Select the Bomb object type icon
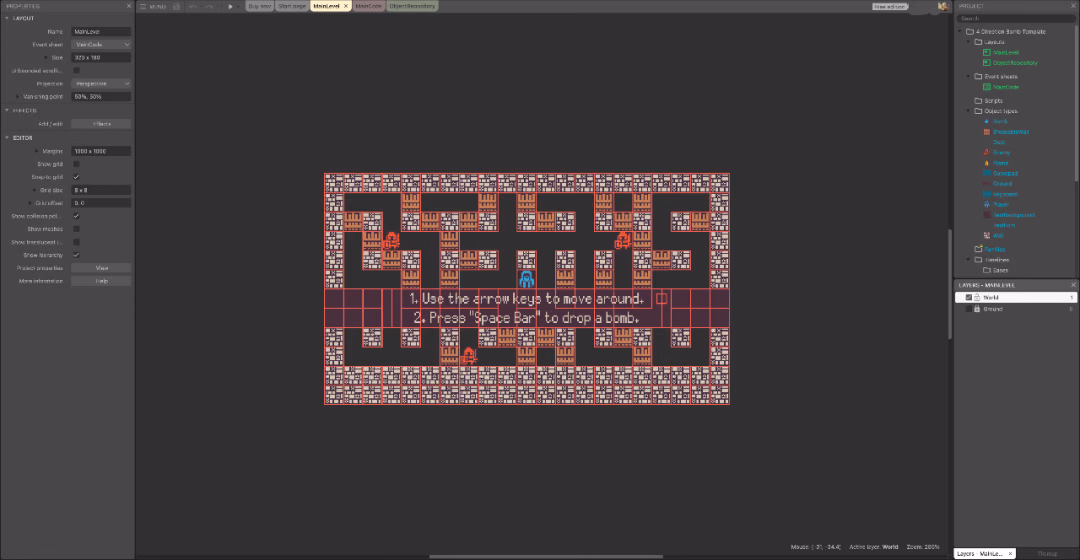 (x=986, y=121)
